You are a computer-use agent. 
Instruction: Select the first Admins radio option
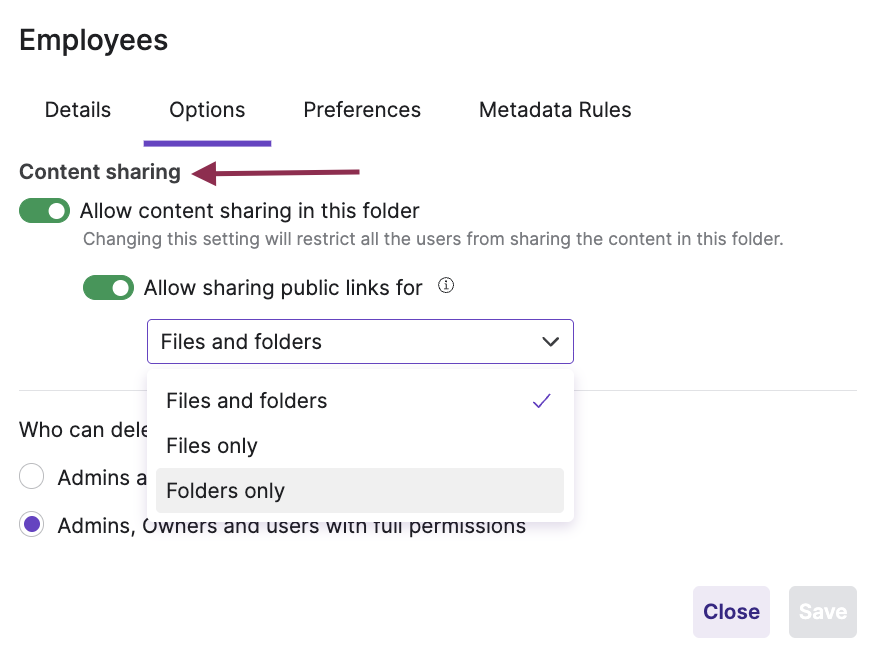tap(31, 476)
